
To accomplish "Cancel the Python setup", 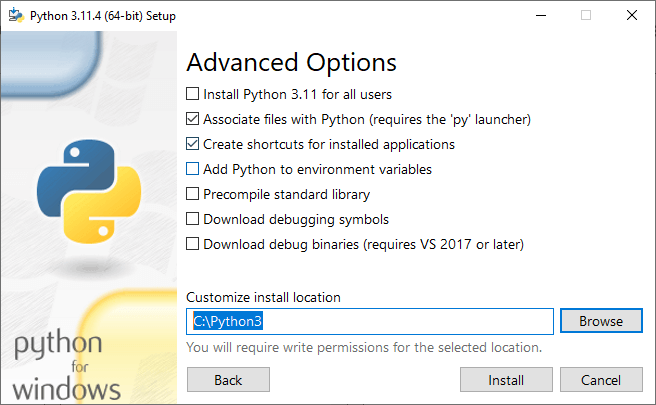I will (x=601, y=380).
